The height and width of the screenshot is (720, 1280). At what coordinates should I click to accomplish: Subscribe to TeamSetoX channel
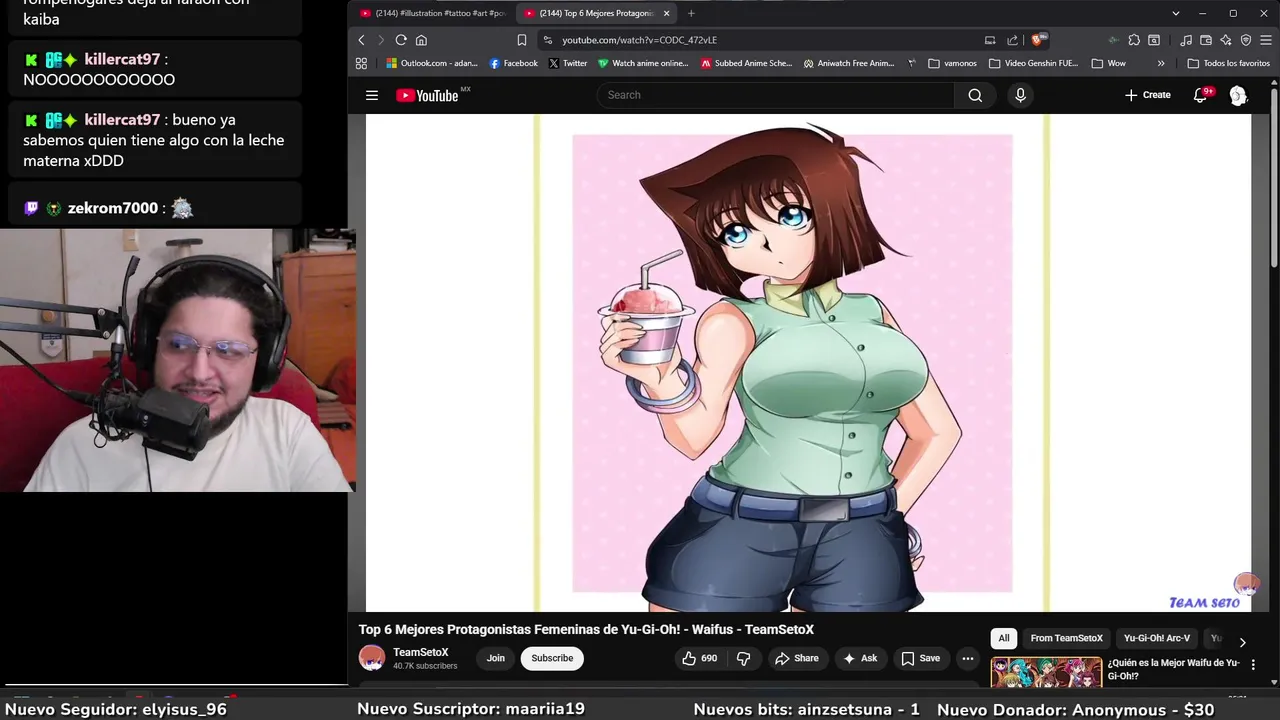[552, 658]
